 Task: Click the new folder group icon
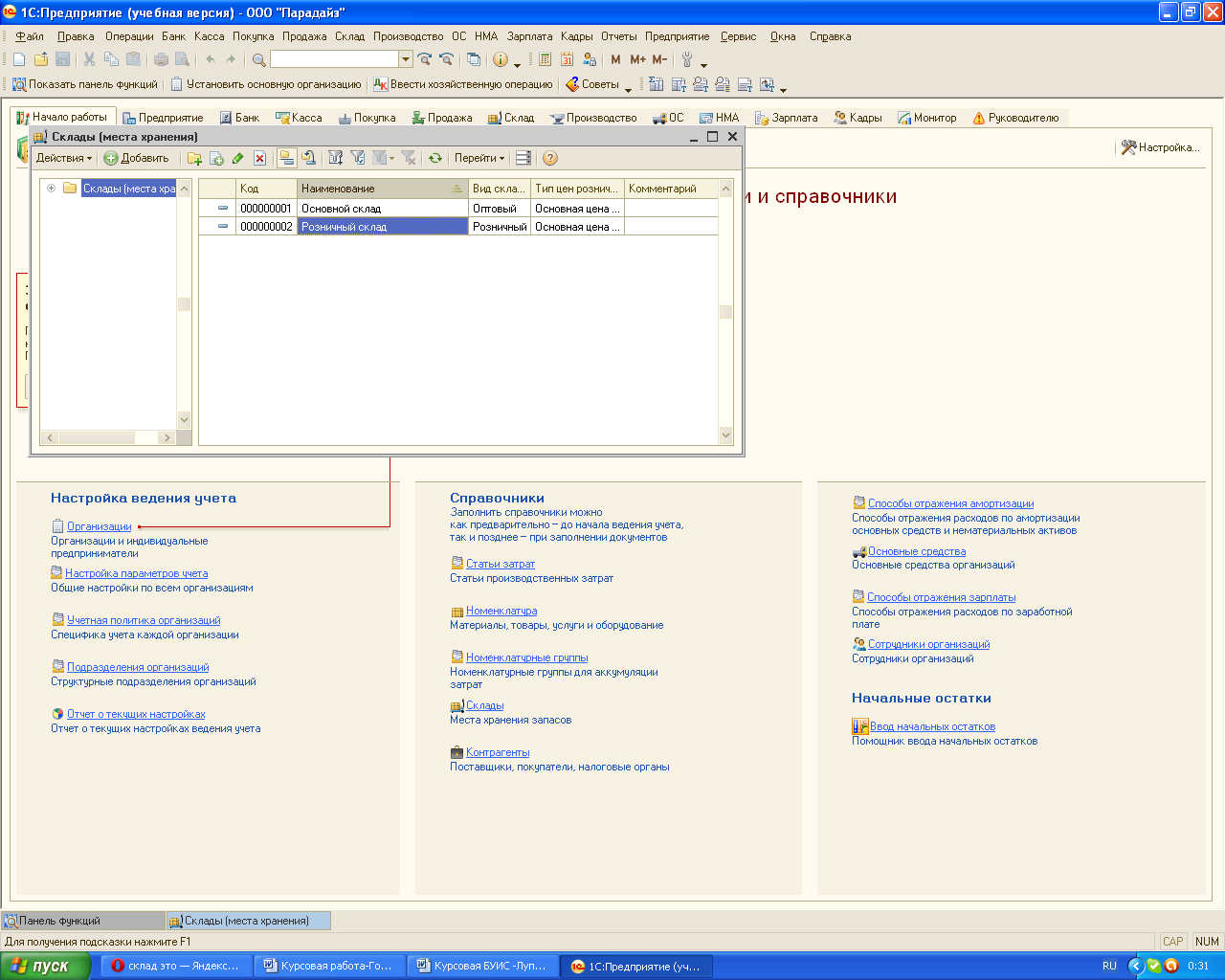(x=194, y=159)
